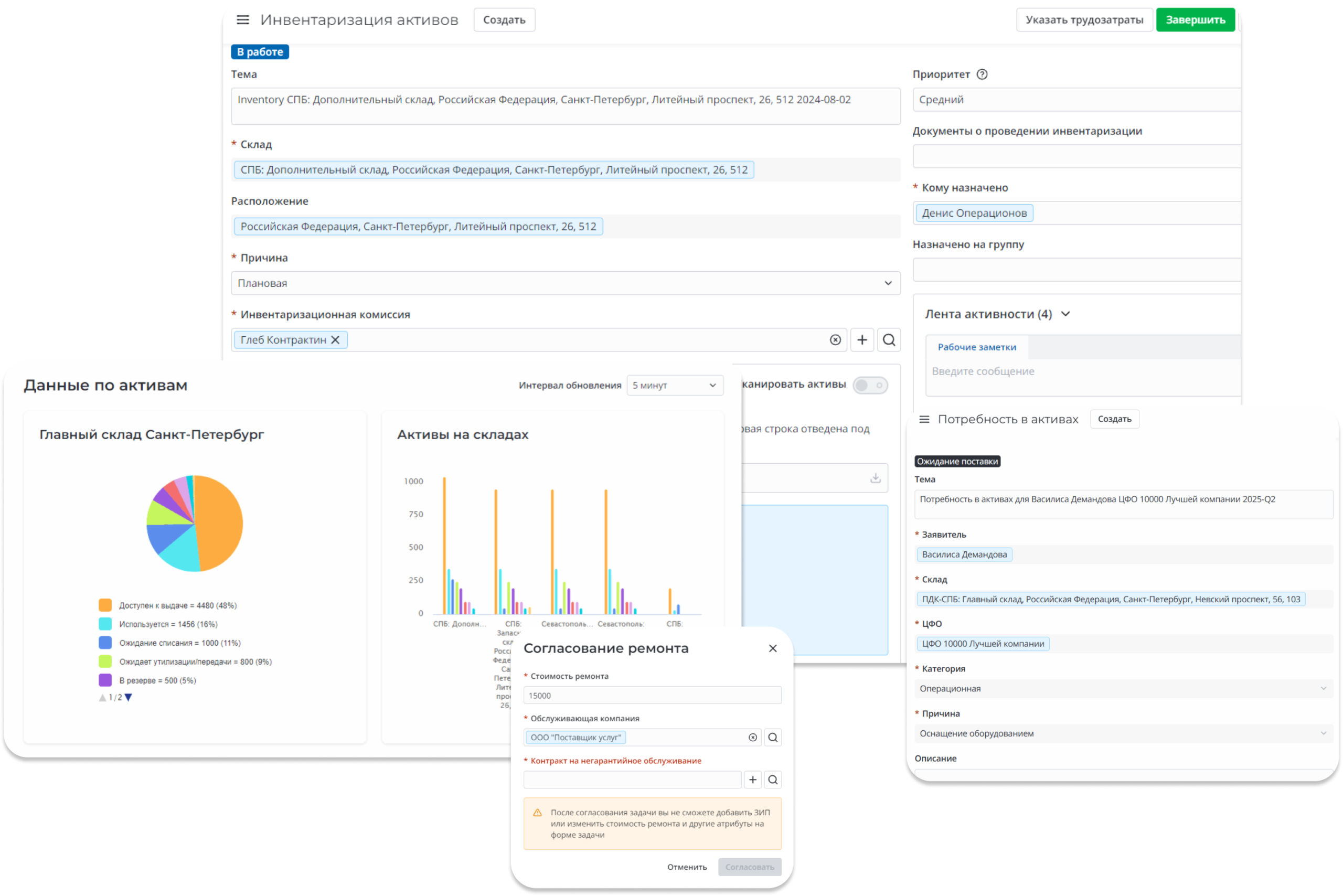This screenshot has height=896, width=1343.
Task: Open Интервал обновления 5 минут dropdown
Action: [675, 386]
